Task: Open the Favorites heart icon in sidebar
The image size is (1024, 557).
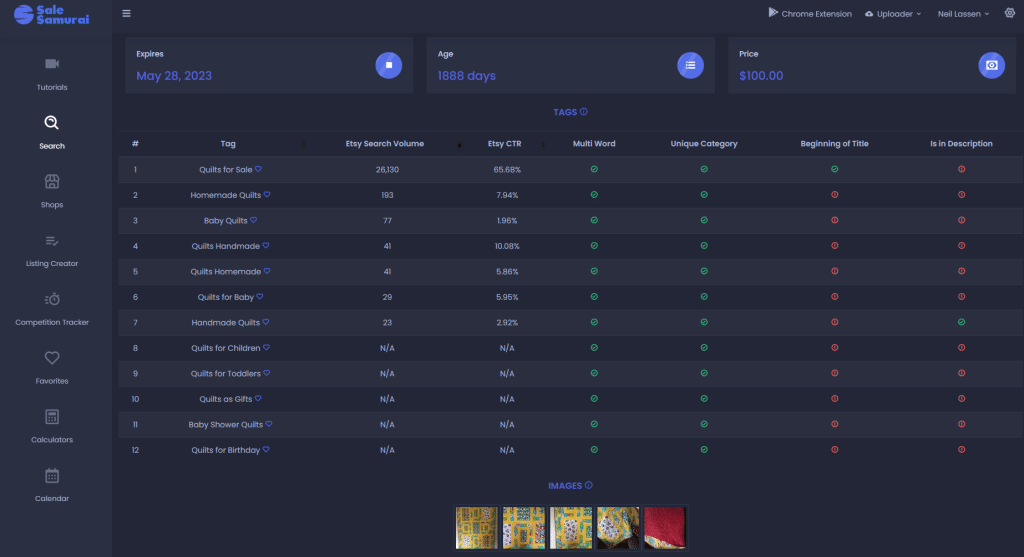Action: point(52,357)
